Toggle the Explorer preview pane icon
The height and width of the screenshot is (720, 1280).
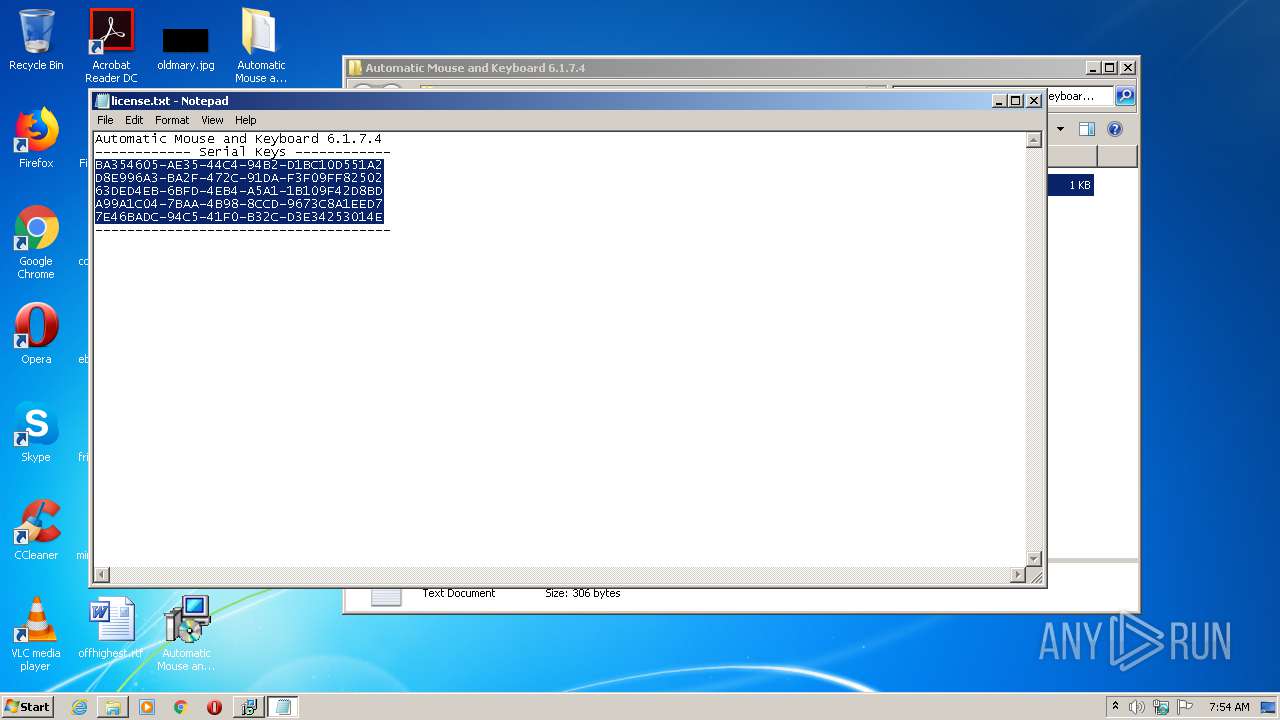point(1087,129)
